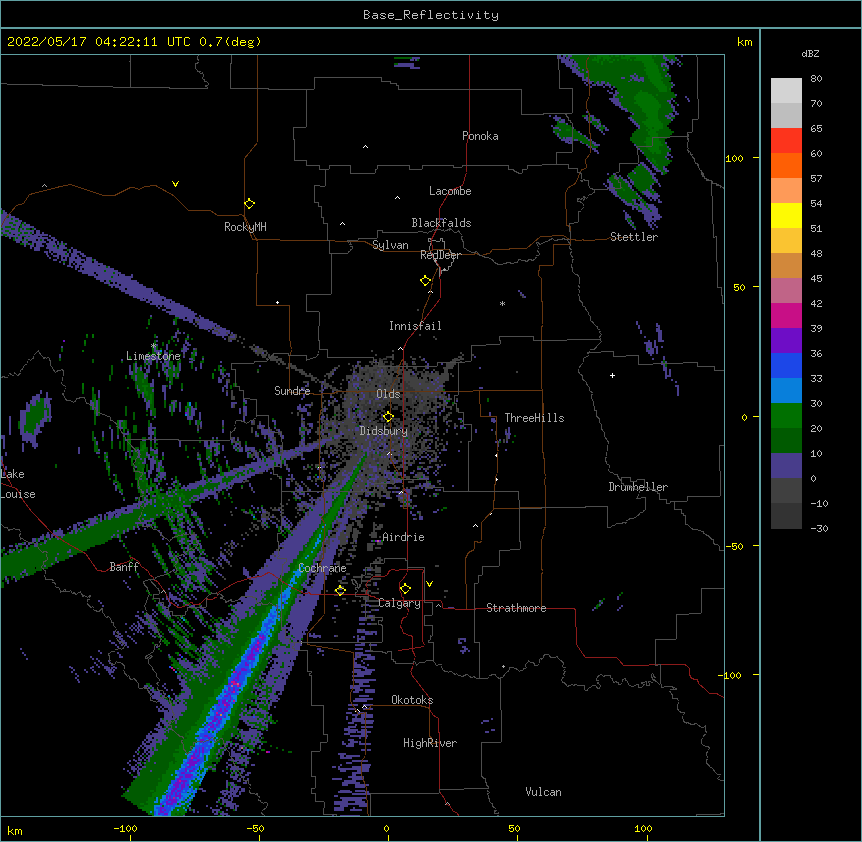
Task: Click the Drumheller city label
Action: click(x=638, y=487)
